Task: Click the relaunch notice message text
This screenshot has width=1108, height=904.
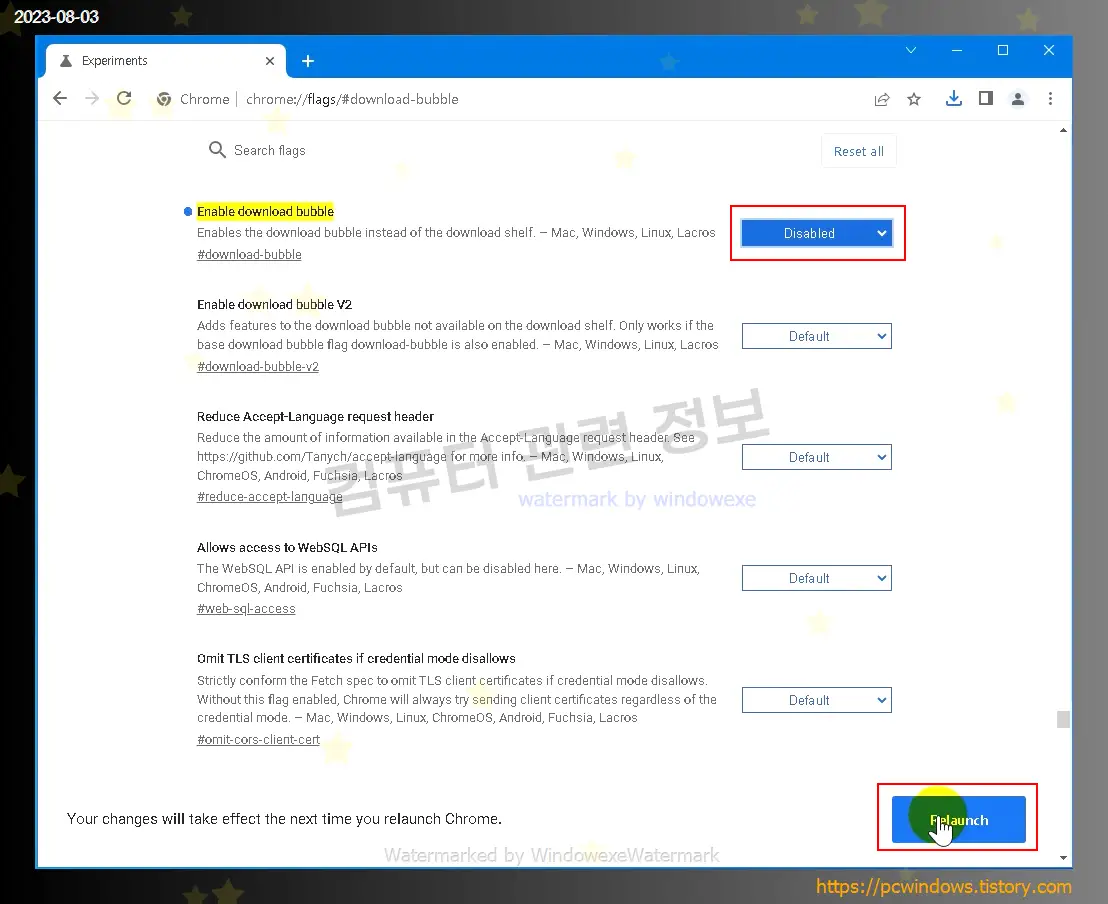Action: tap(284, 818)
